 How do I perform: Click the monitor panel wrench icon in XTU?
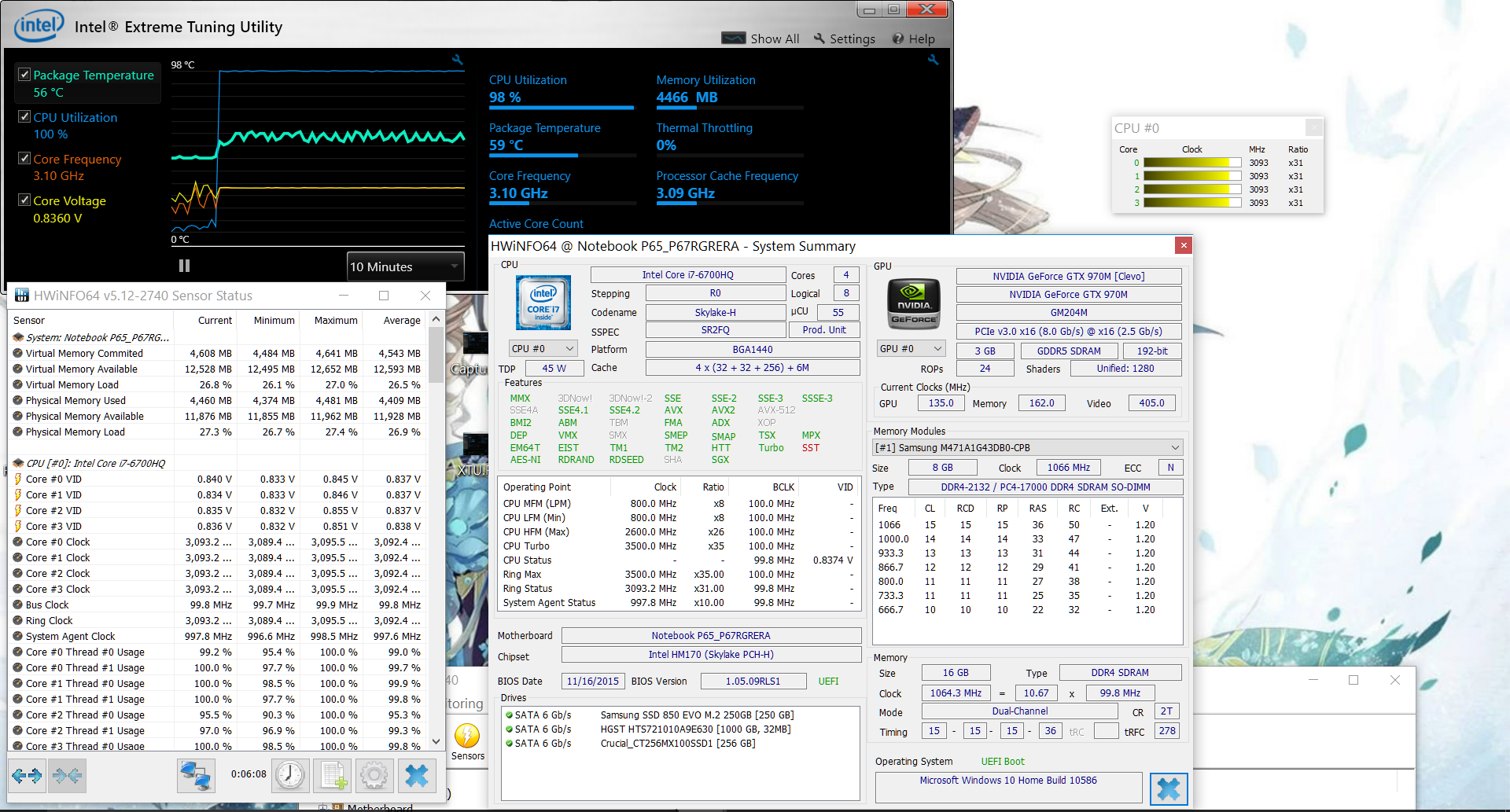pos(933,60)
